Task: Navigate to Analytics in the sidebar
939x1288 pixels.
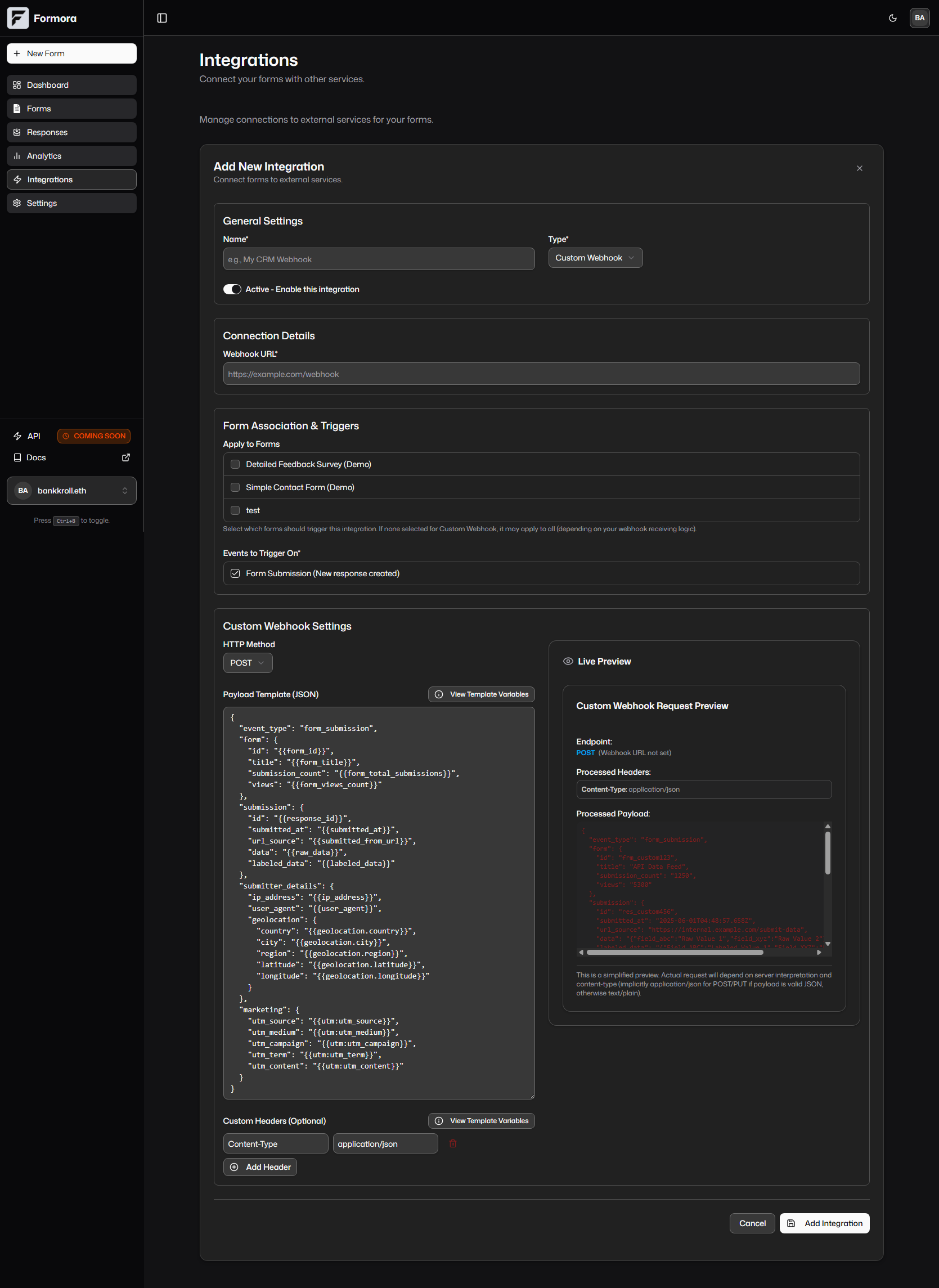Action: [71, 155]
